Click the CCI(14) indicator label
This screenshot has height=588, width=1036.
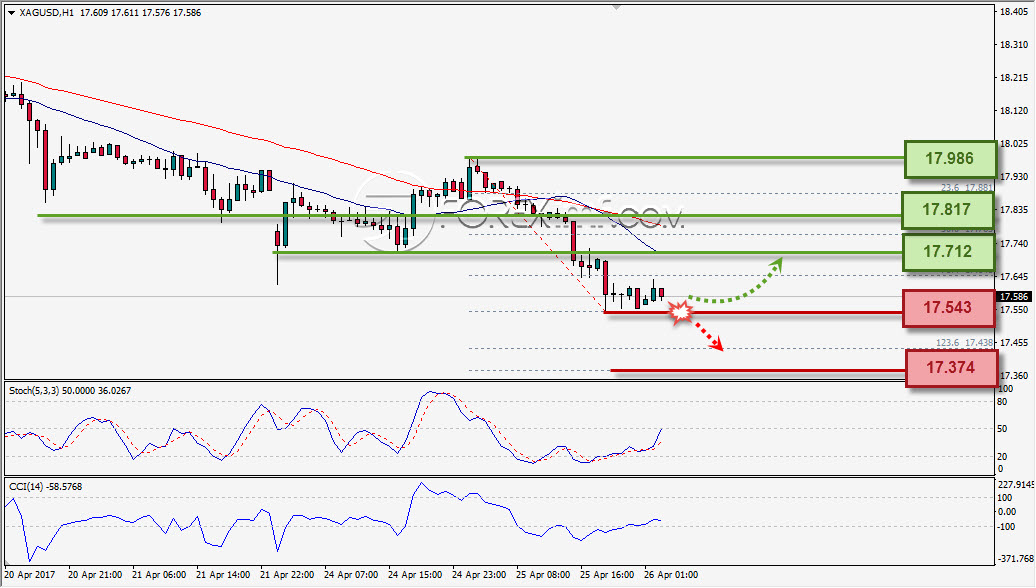(x=46, y=487)
